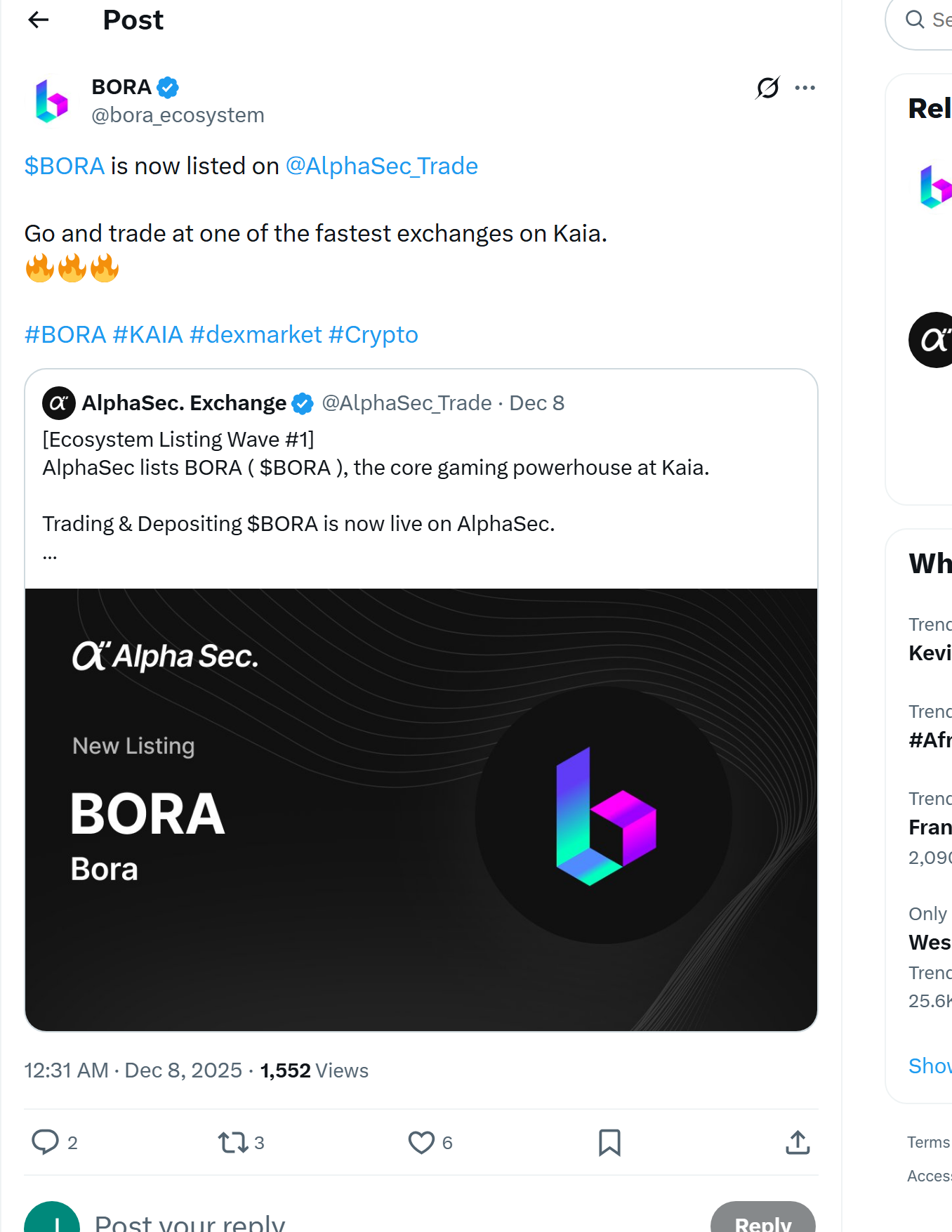
Task: Open the post's more options menu
Action: (805, 87)
